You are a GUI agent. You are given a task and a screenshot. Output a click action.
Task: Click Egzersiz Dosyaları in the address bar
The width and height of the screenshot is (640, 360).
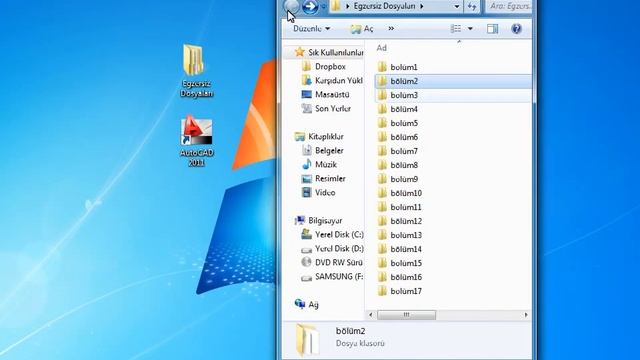384,6
